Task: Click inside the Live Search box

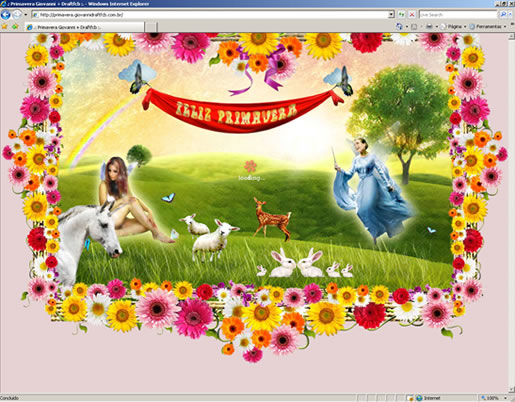Action: coord(458,15)
